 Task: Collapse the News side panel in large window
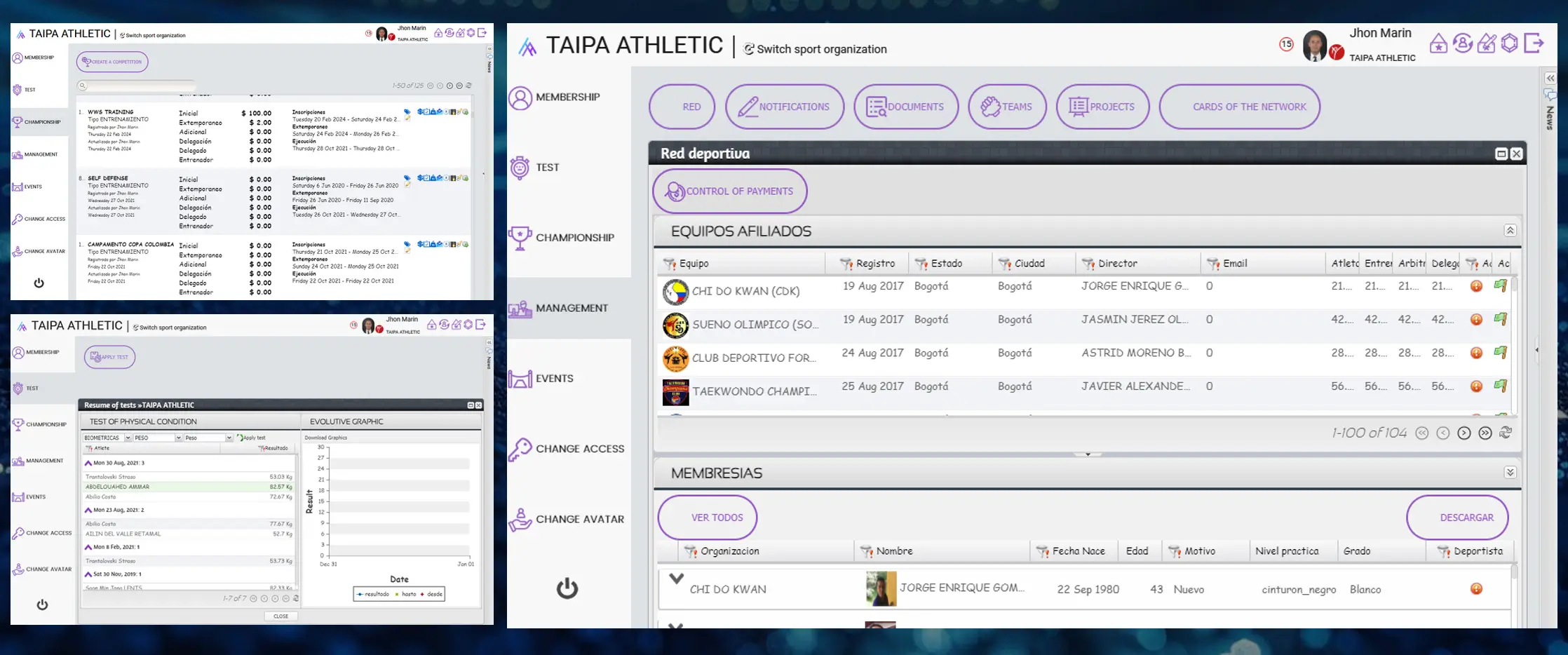tap(1550, 78)
